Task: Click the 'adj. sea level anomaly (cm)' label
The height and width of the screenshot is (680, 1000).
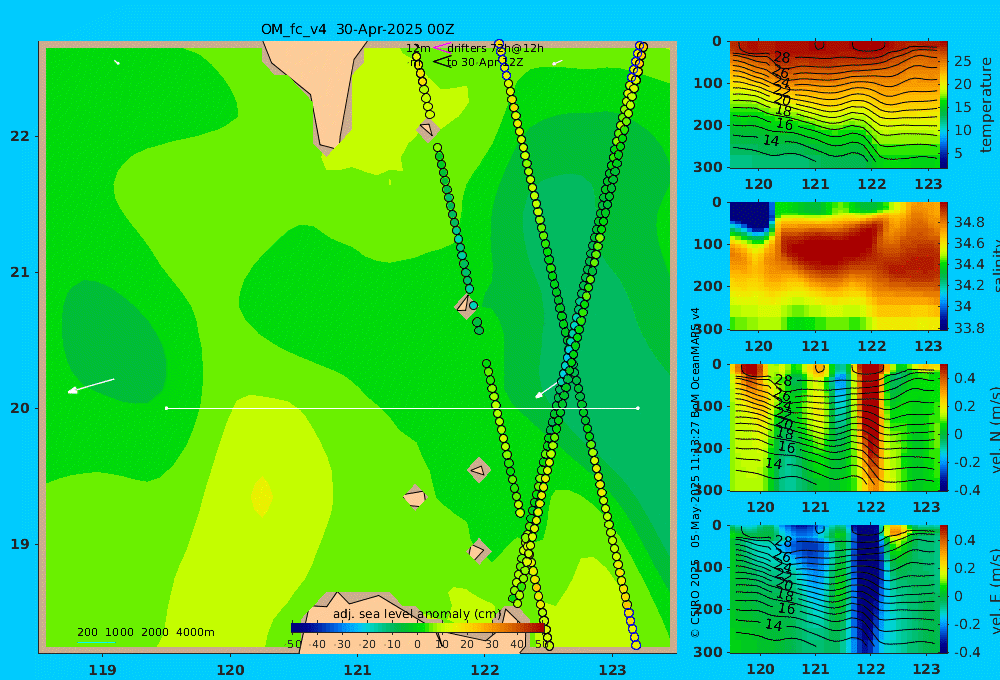Action: pos(418,614)
